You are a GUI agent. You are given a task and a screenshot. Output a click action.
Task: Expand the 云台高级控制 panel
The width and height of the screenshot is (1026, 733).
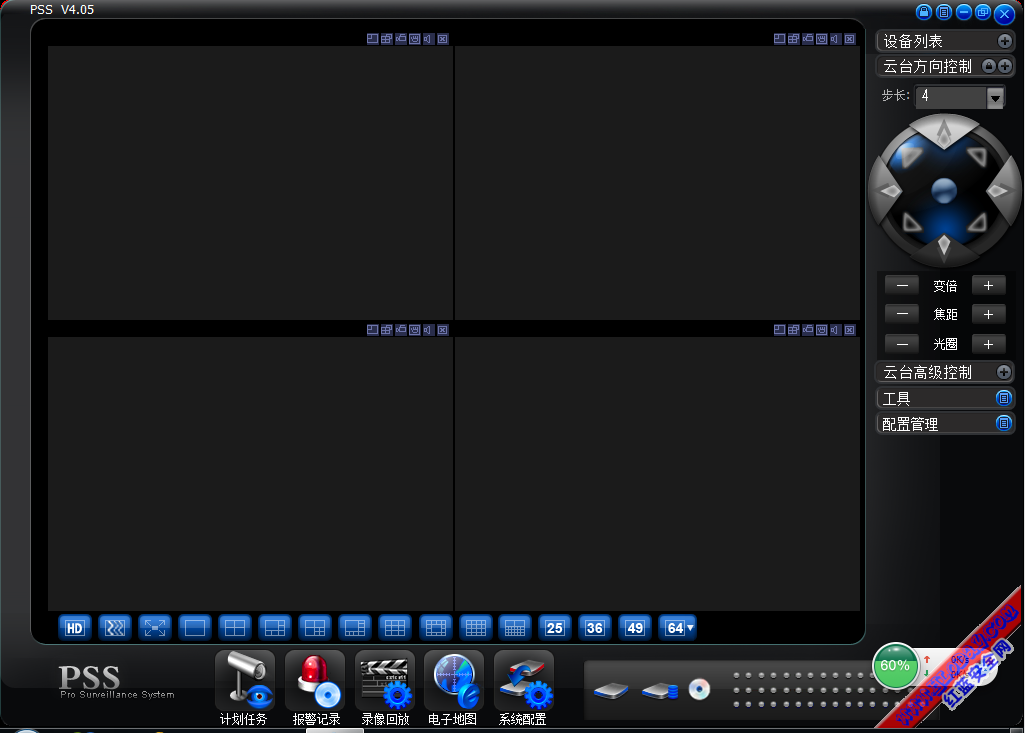pyautogui.click(x=1005, y=372)
